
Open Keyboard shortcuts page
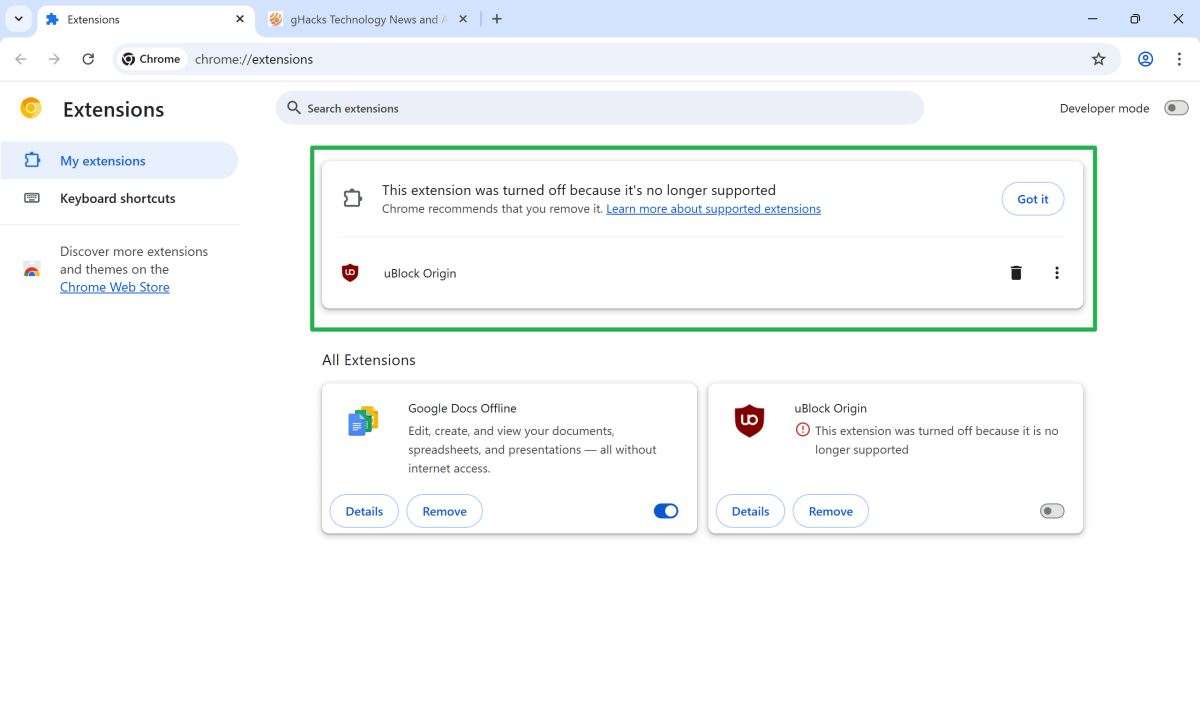point(119,198)
